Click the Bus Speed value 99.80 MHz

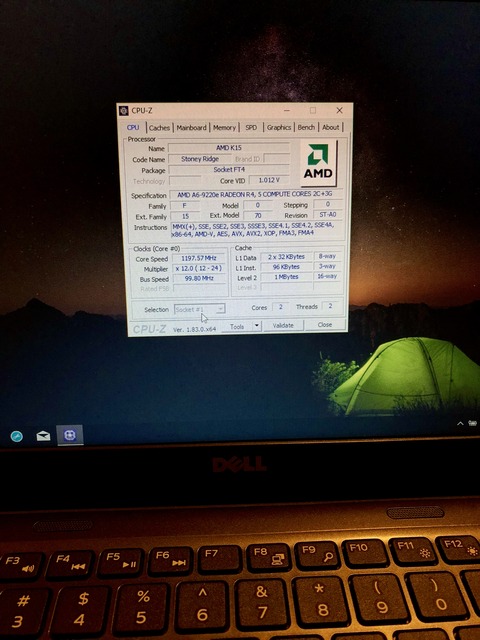(x=199, y=278)
